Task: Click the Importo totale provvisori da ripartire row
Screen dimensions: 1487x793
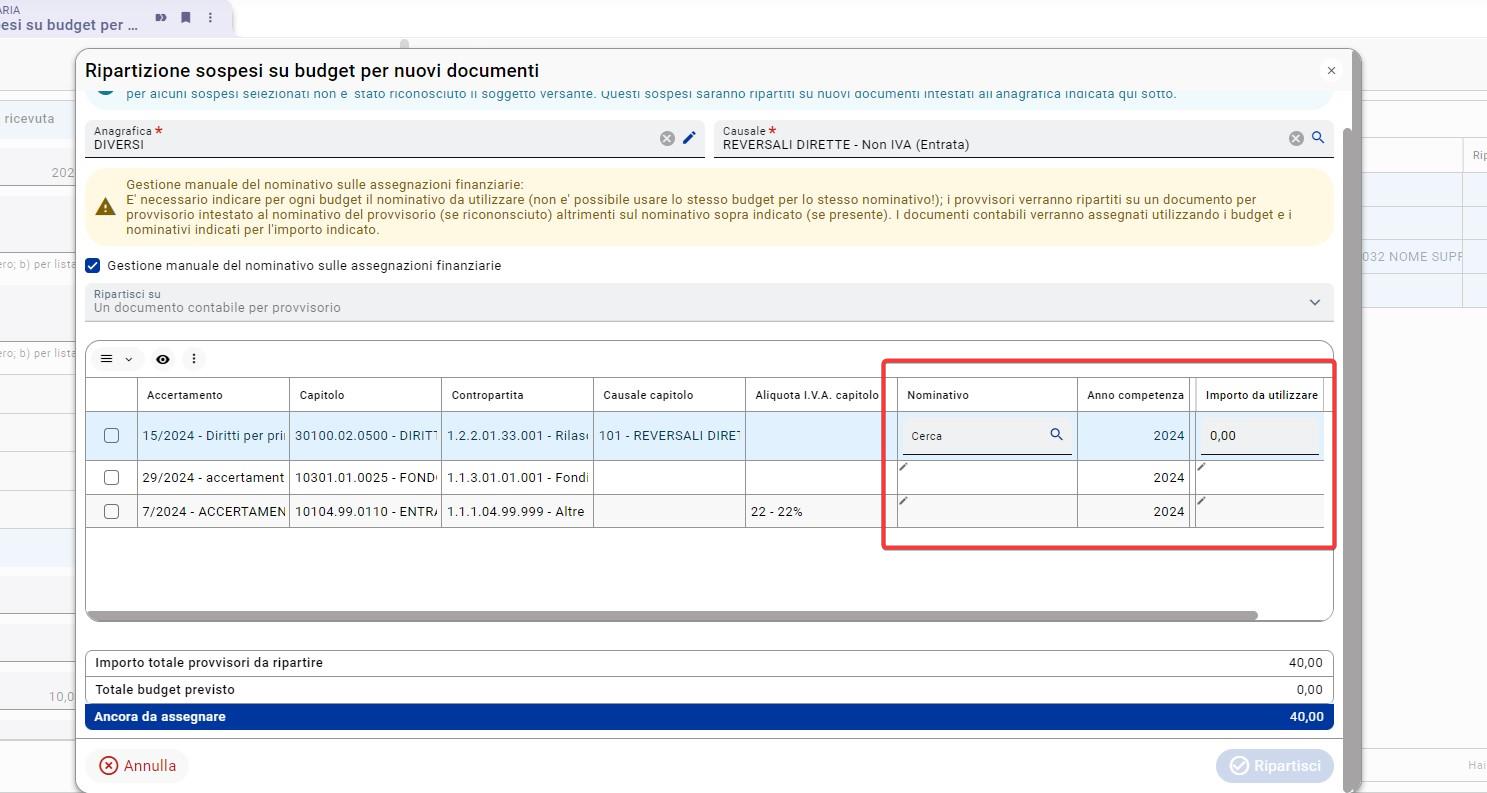Action: (709, 663)
